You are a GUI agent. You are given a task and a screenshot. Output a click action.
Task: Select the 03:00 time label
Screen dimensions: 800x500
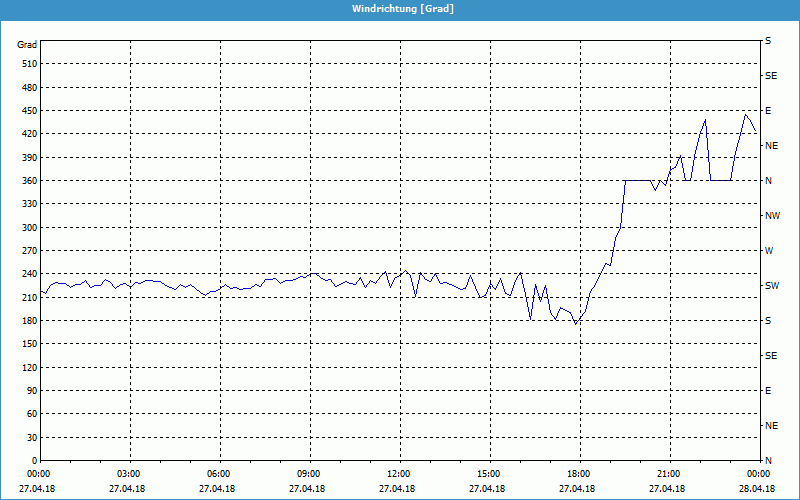coord(129,474)
